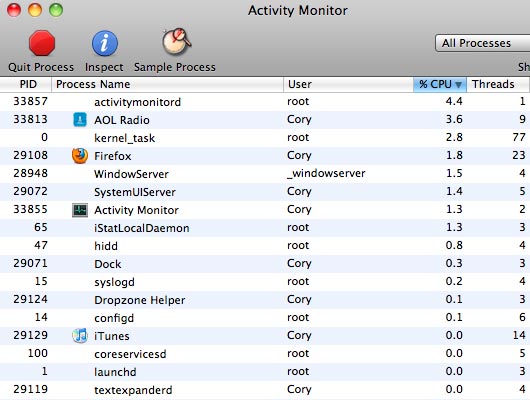Click the iTunes app icon in list

(80, 336)
